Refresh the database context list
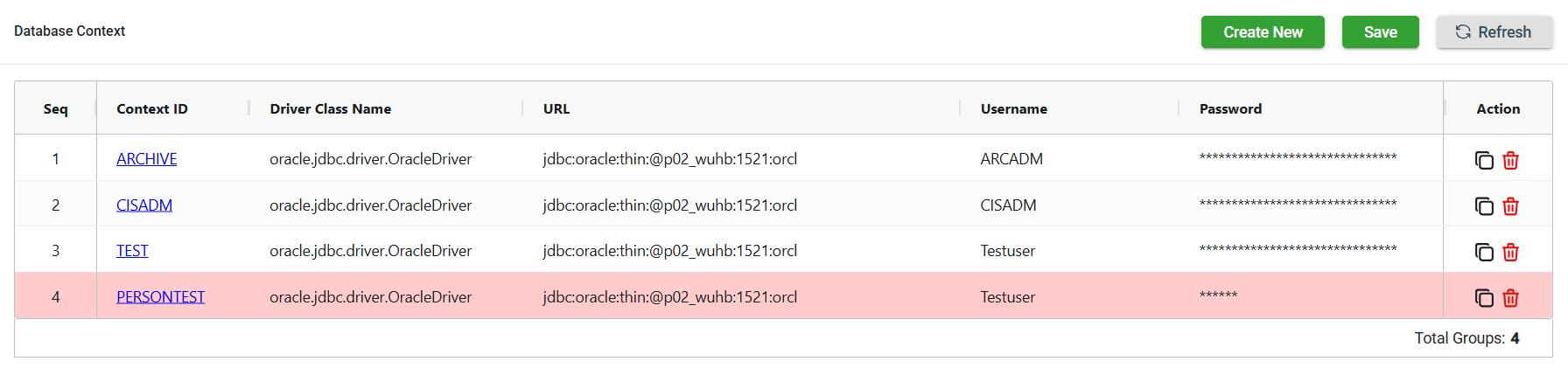 [1494, 32]
